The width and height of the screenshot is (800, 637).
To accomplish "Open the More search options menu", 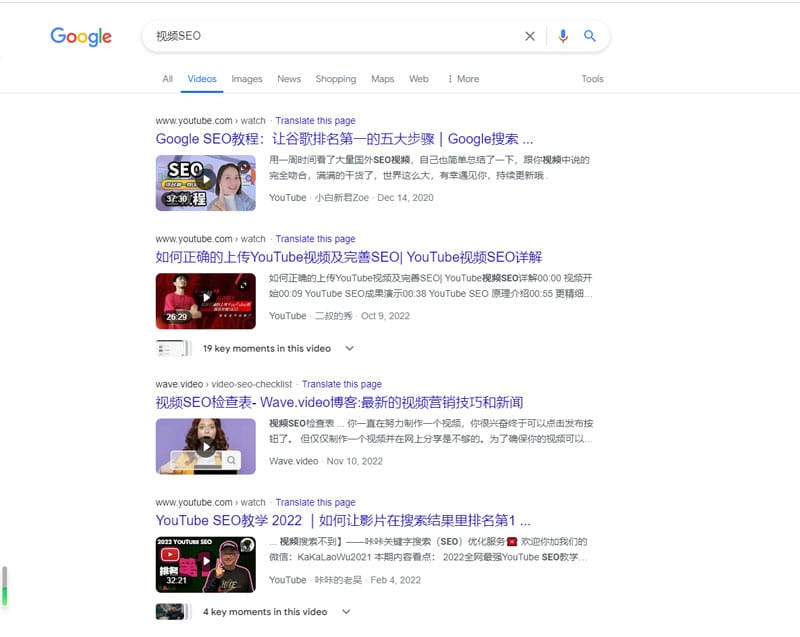I will pyautogui.click(x=463, y=79).
